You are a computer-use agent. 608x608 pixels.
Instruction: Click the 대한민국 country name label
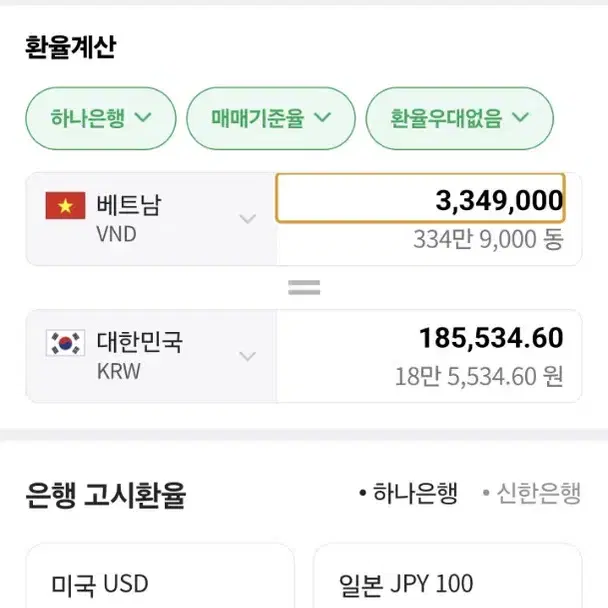139,342
